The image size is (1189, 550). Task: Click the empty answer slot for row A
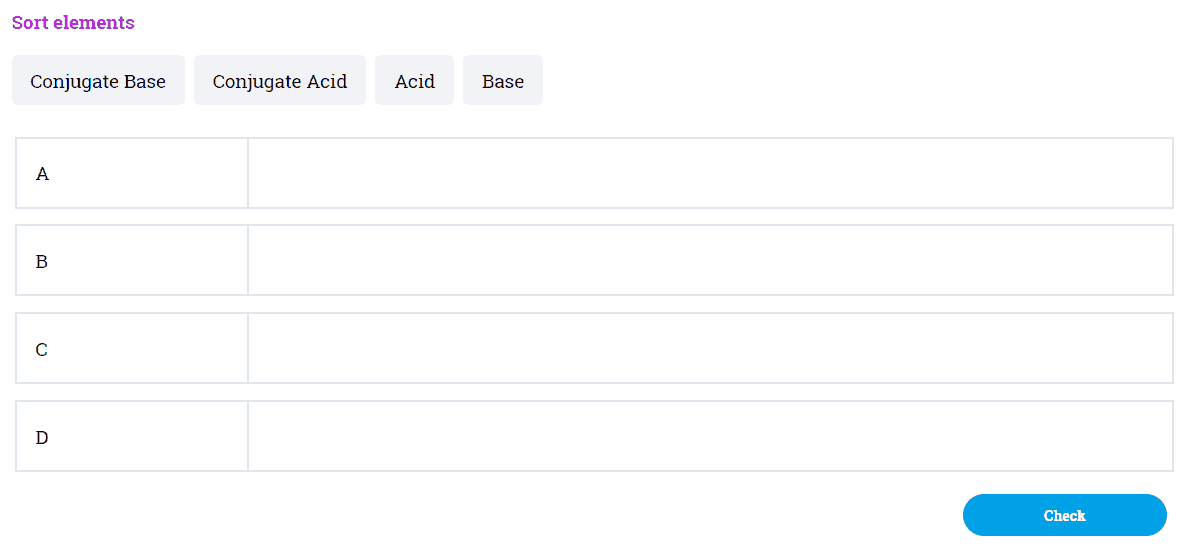coord(710,174)
